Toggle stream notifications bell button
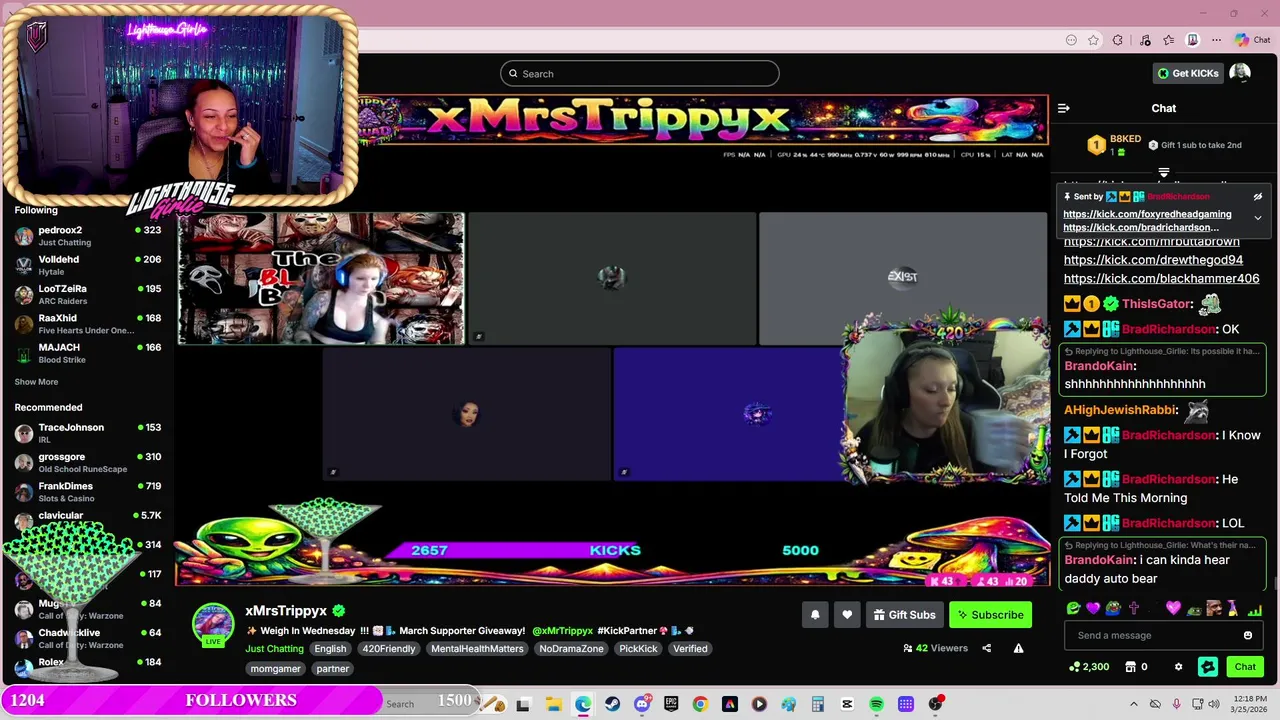Viewport: 1280px width, 720px height. (x=815, y=615)
